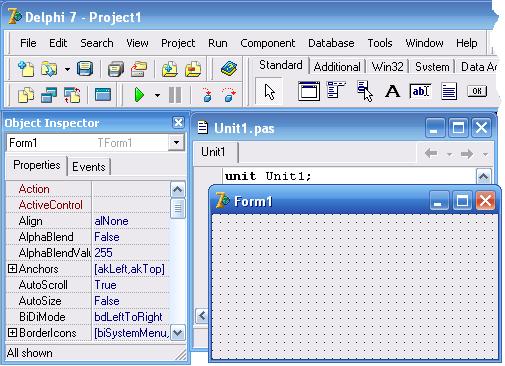Screen dimensions: 505x366
Task: Open the Database menu
Action: point(331,43)
